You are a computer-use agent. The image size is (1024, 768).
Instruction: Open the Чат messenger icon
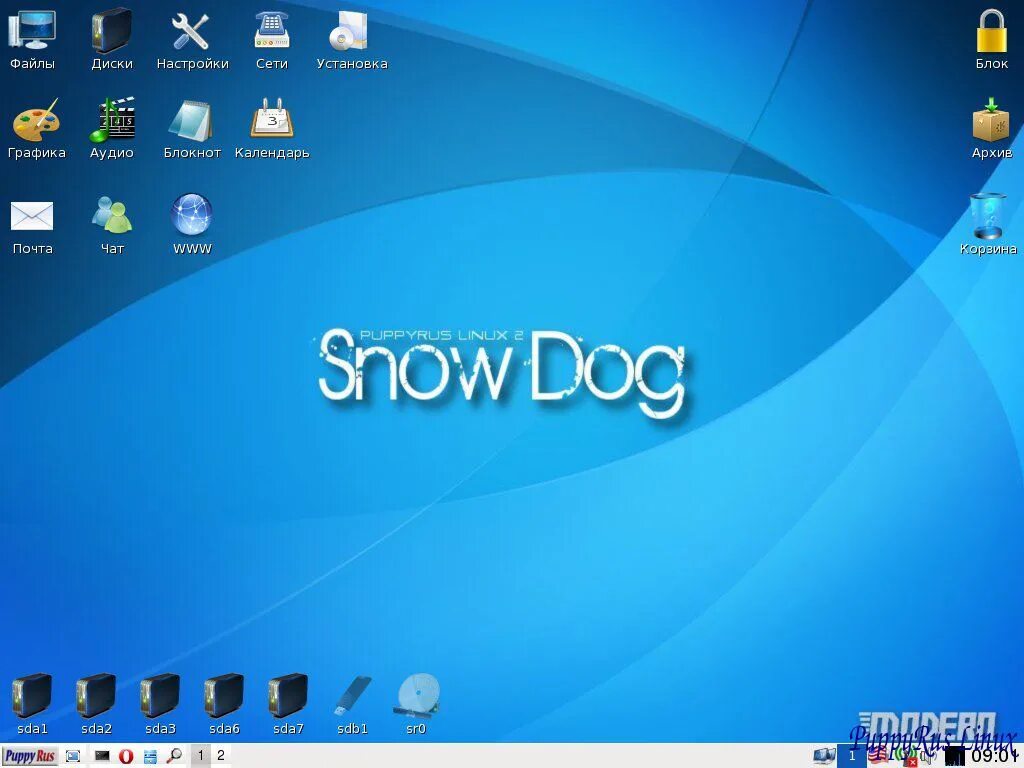[x=112, y=223]
